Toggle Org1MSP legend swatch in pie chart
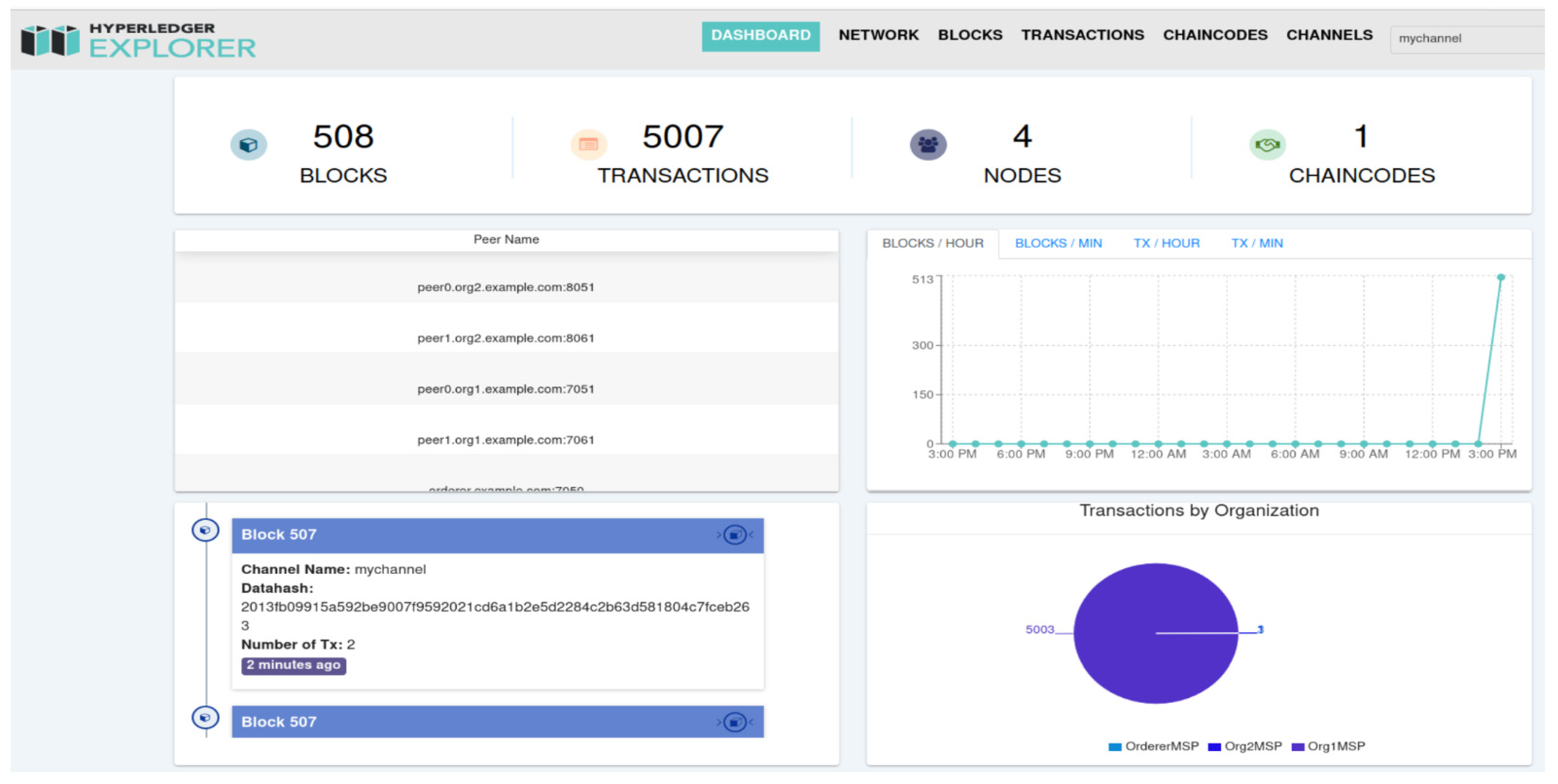The image size is (1558, 784). click(x=1298, y=747)
